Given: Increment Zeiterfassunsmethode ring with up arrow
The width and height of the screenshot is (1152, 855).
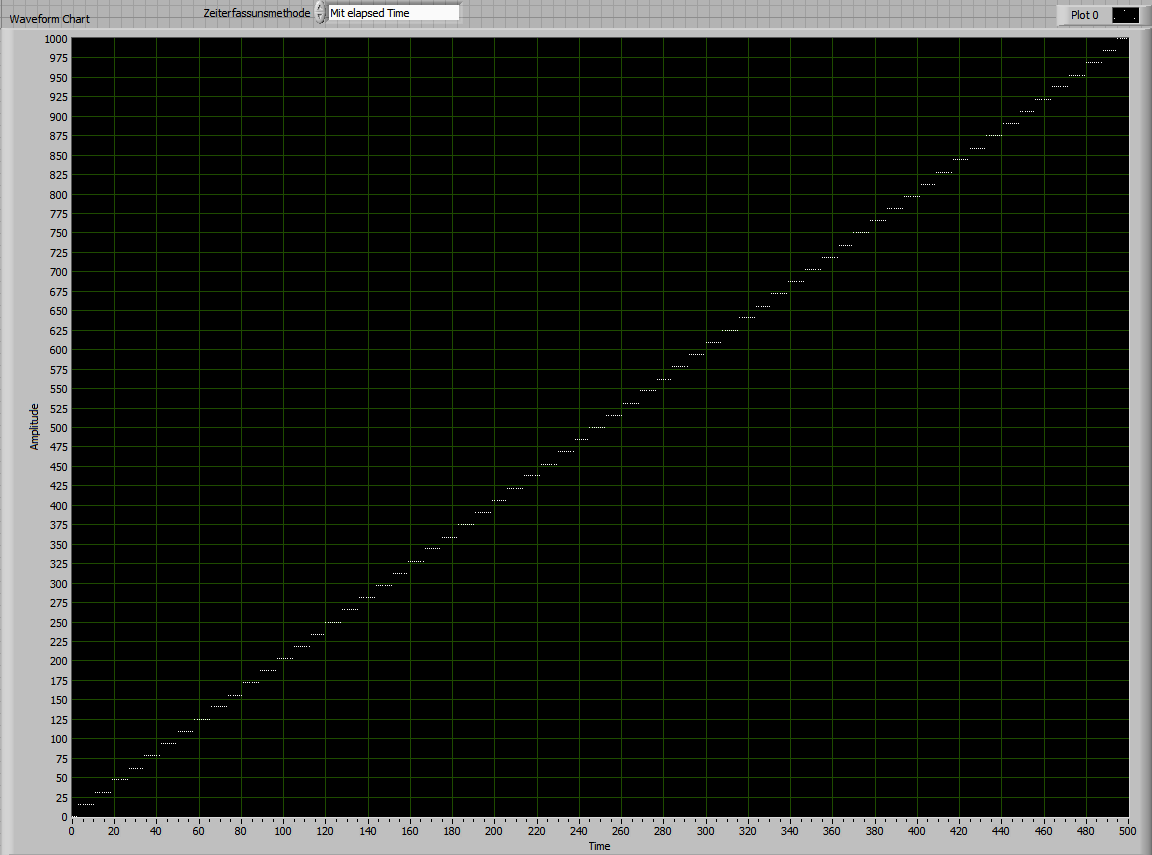Looking at the screenshot, I should (320, 7).
